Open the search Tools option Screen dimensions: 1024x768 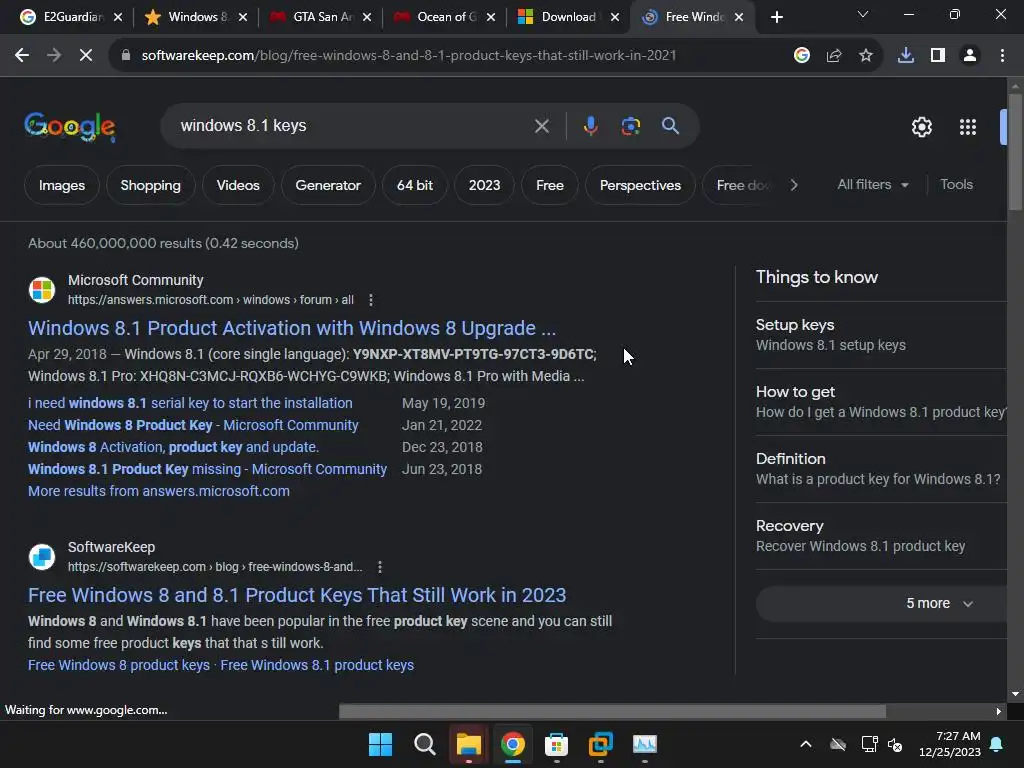956,185
